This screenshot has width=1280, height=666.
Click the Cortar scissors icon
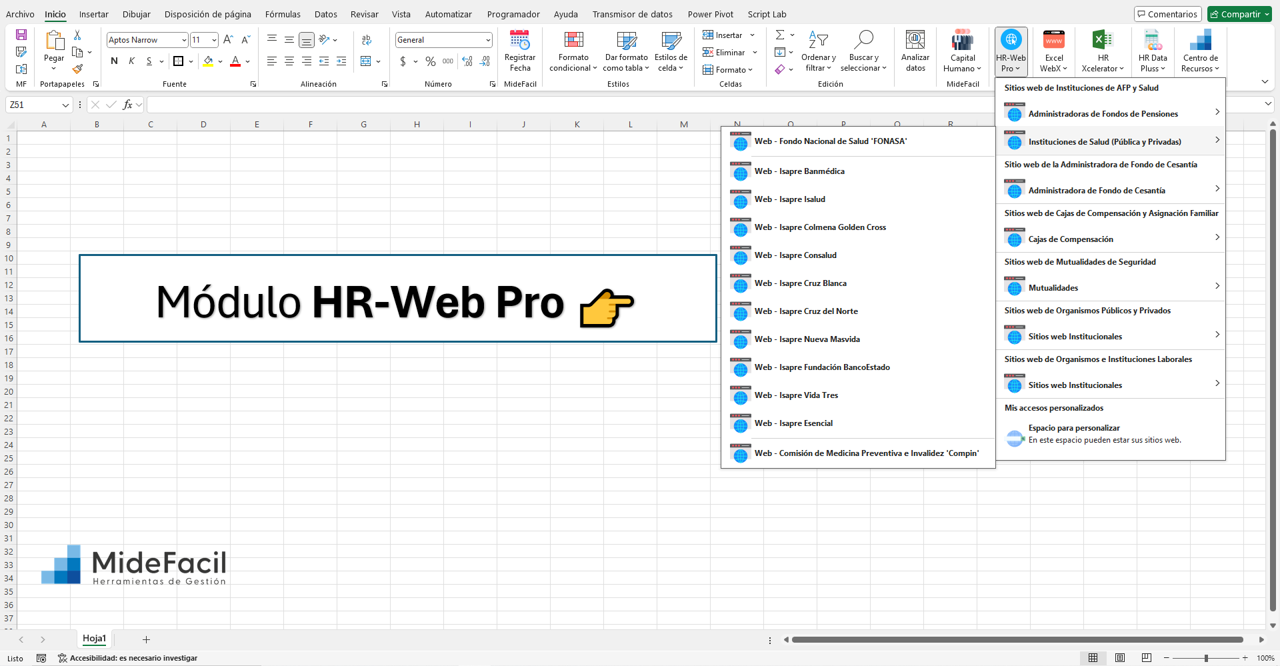click(78, 35)
